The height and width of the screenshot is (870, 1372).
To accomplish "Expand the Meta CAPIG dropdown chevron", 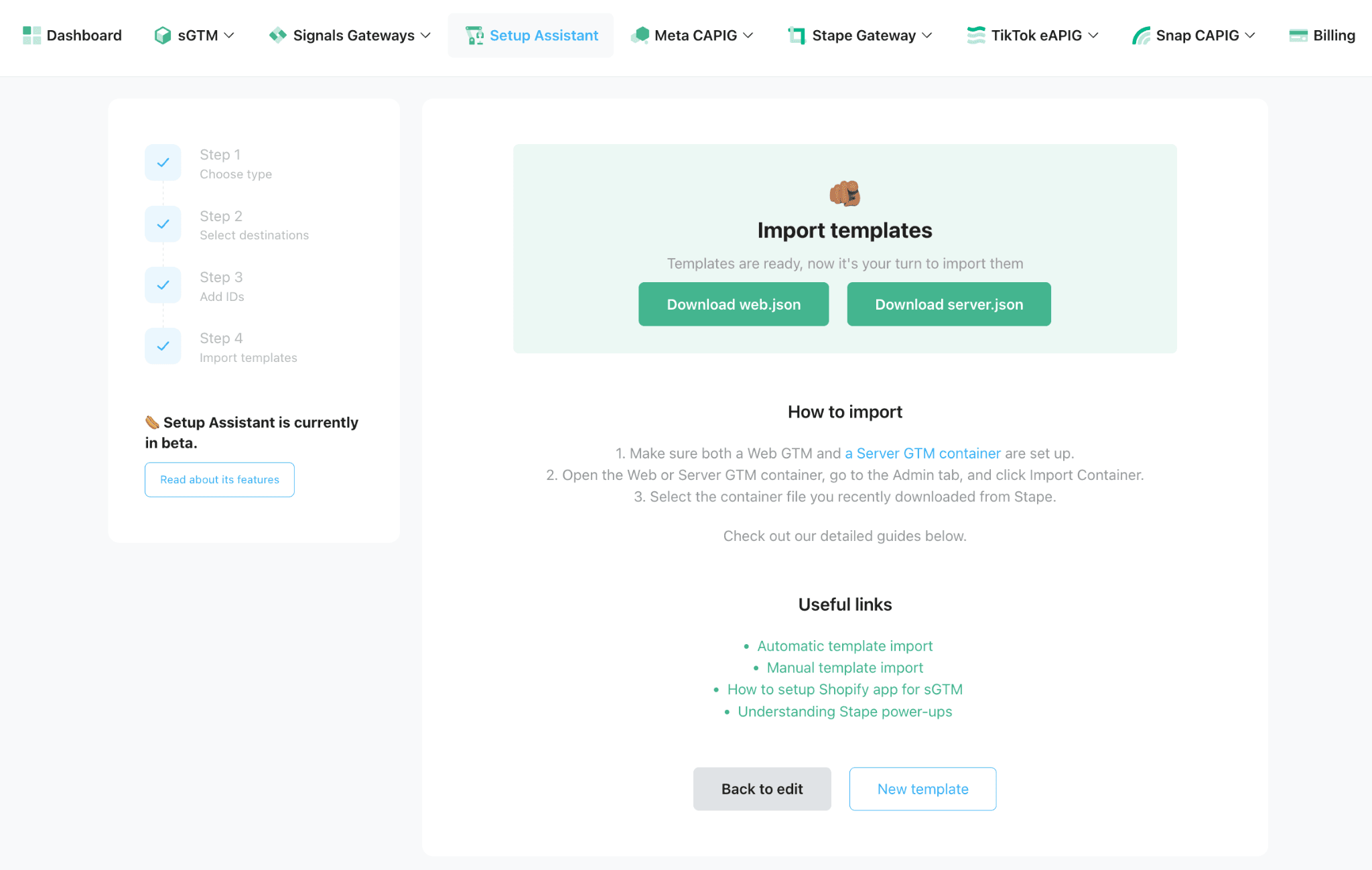I will tap(748, 36).
